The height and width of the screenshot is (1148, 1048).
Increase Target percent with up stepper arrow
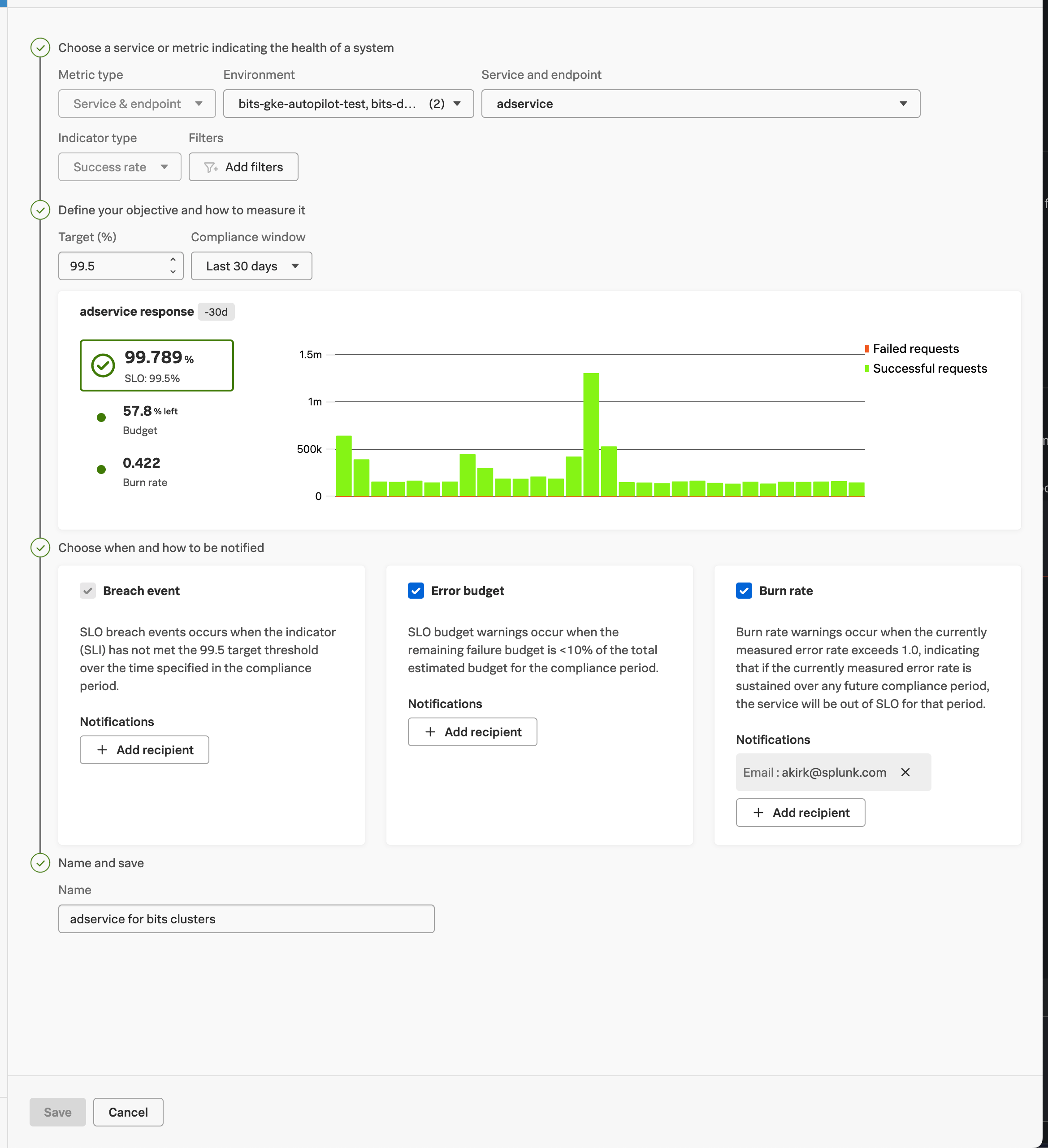[173, 260]
